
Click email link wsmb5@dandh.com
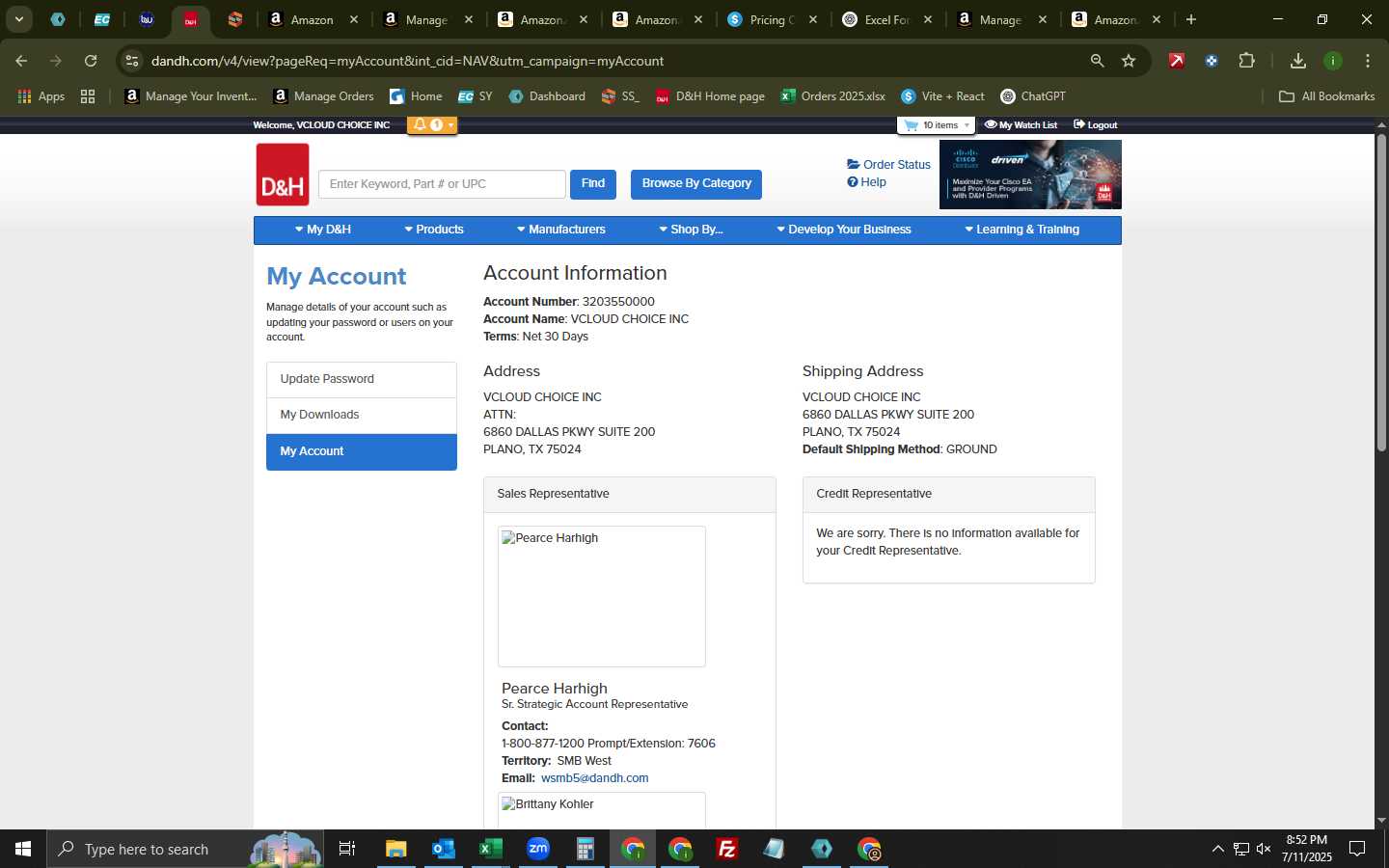pos(594,778)
